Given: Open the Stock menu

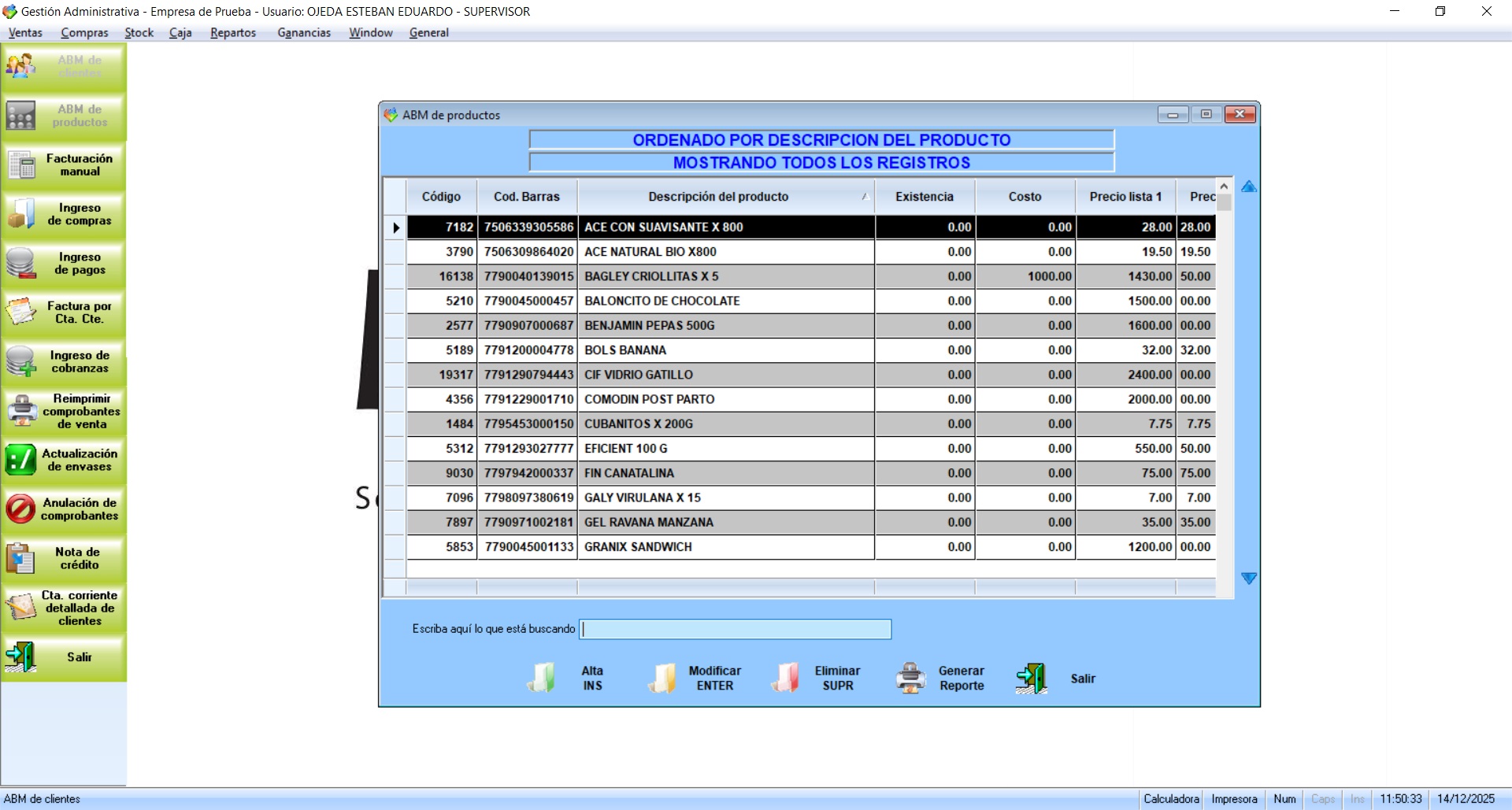Looking at the screenshot, I should coord(139,32).
